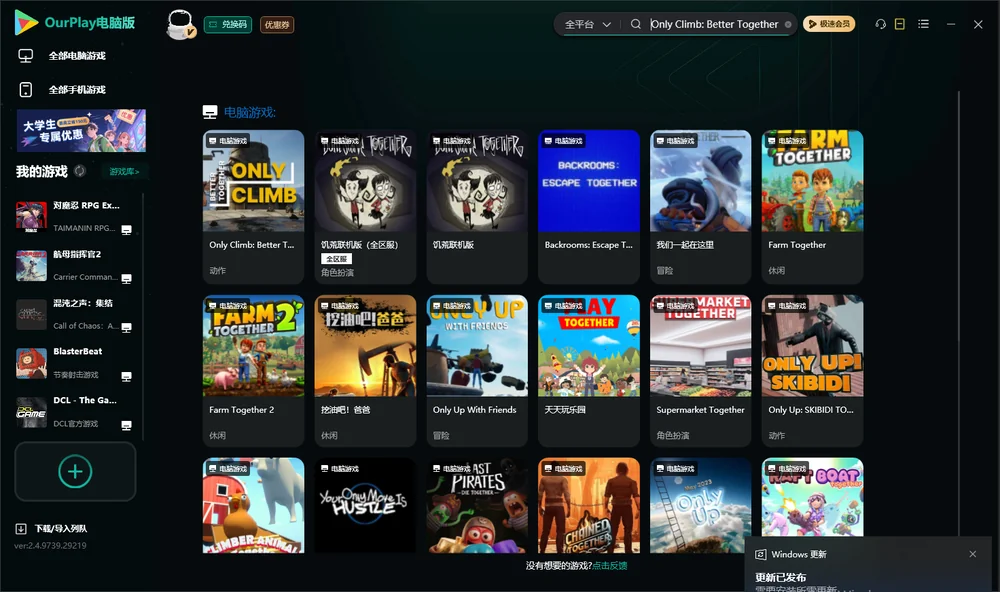Click the phone icon beside 全部手机游戏
The height and width of the screenshot is (592, 1000).
26,89
